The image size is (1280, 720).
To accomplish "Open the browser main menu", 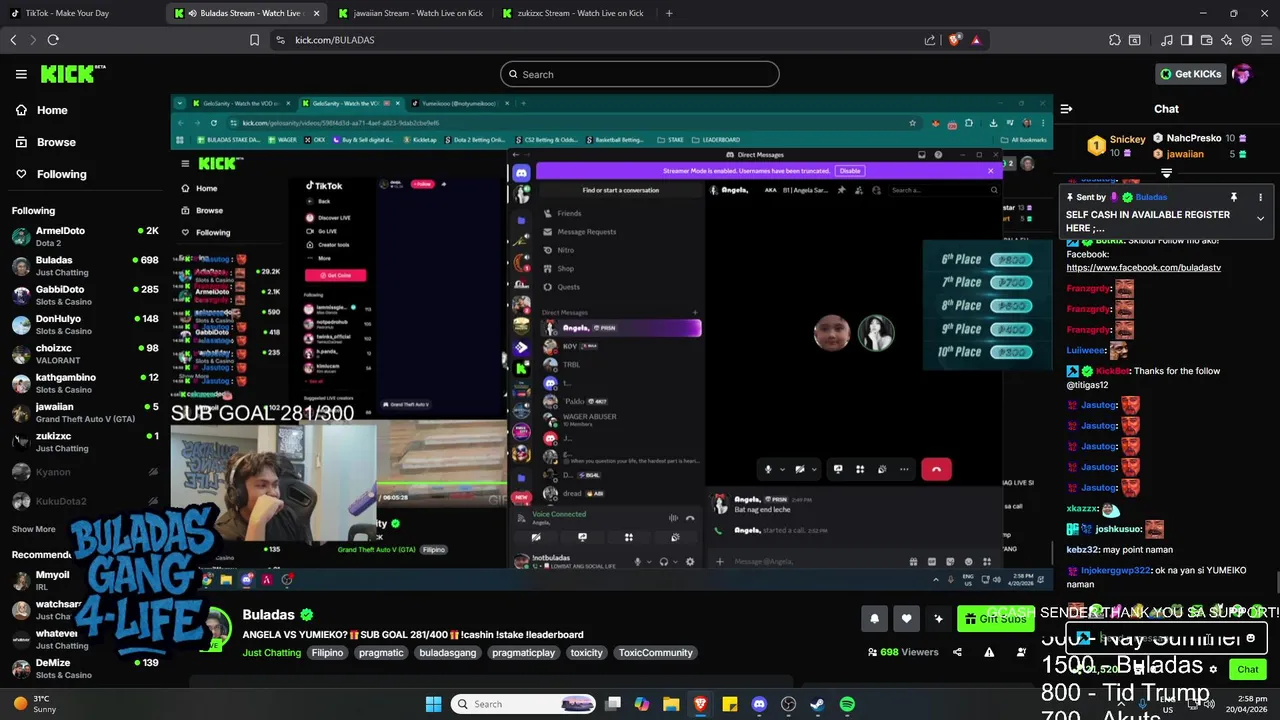I will click(x=1267, y=40).
